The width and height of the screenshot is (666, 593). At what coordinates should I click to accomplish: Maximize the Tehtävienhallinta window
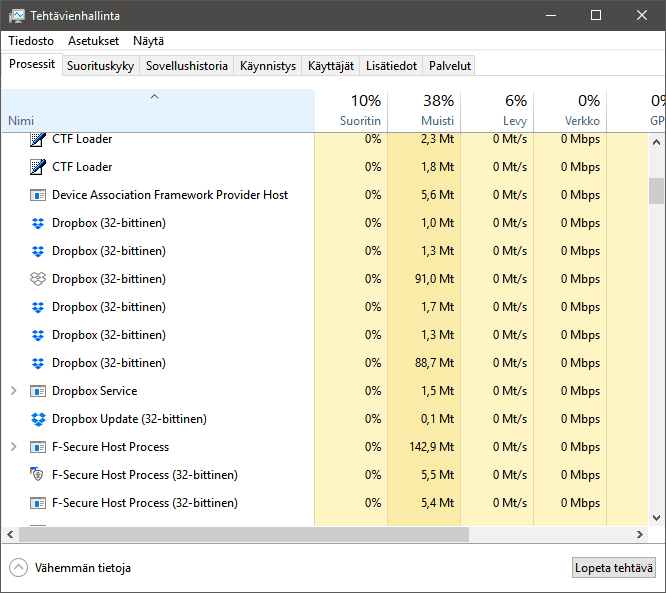click(x=596, y=15)
